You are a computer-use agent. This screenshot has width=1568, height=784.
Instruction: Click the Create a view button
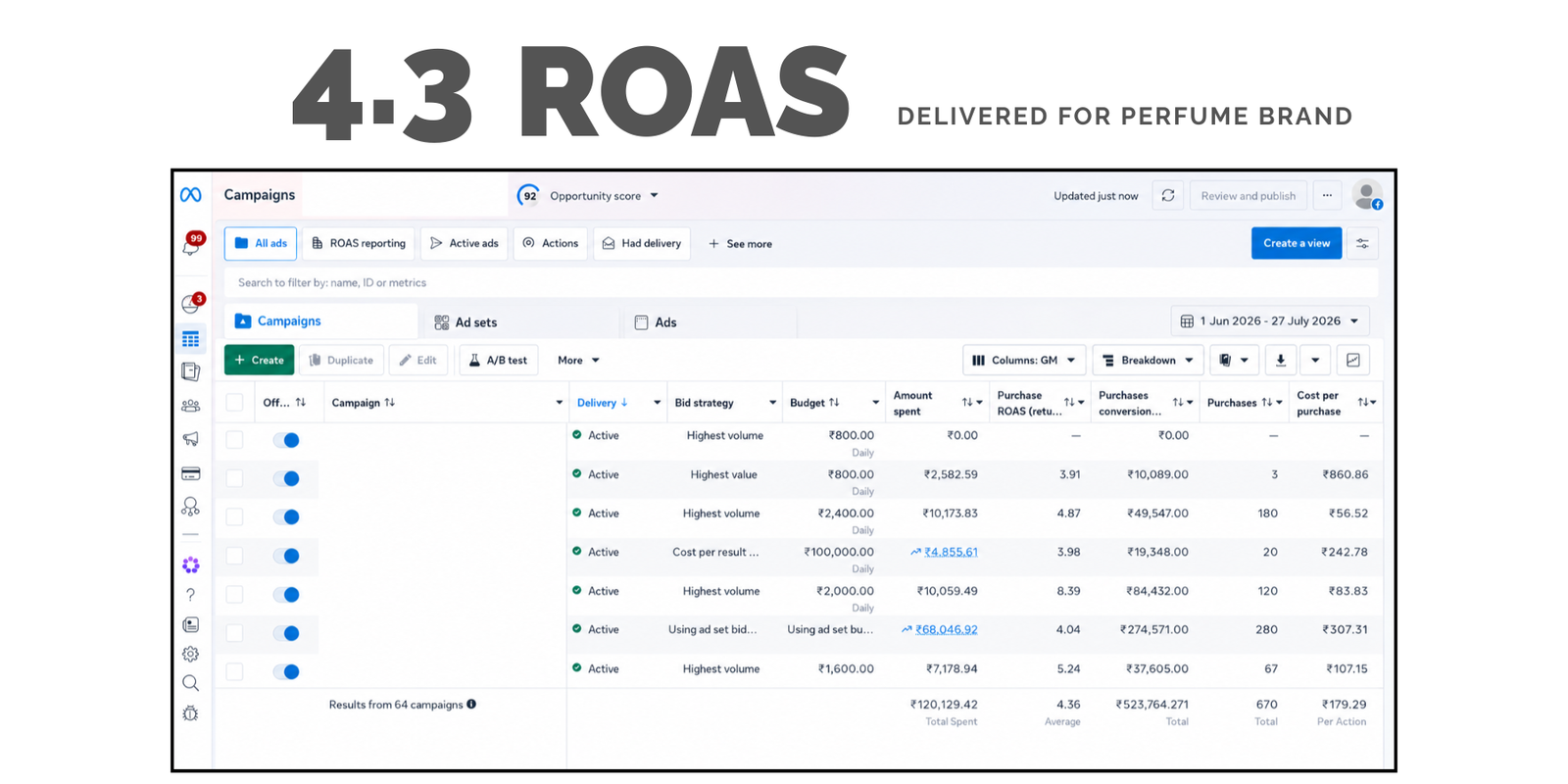[1297, 243]
